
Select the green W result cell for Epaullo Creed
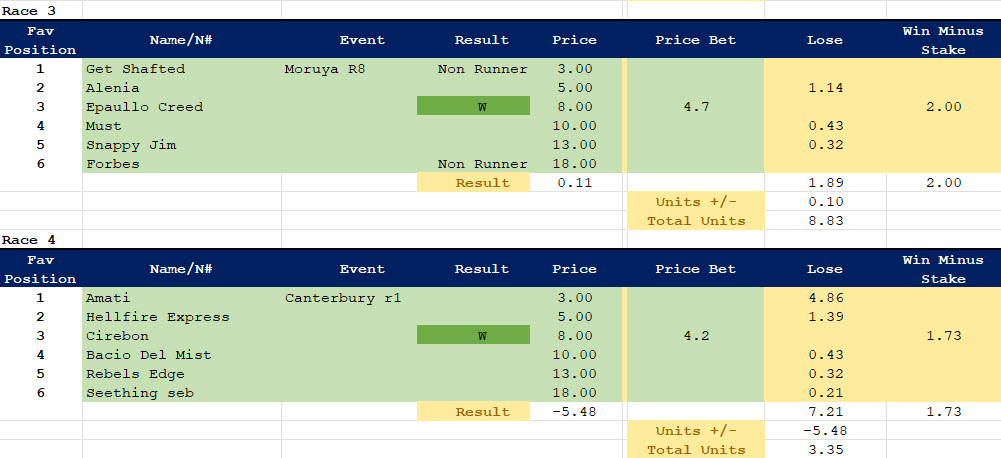pos(473,107)
